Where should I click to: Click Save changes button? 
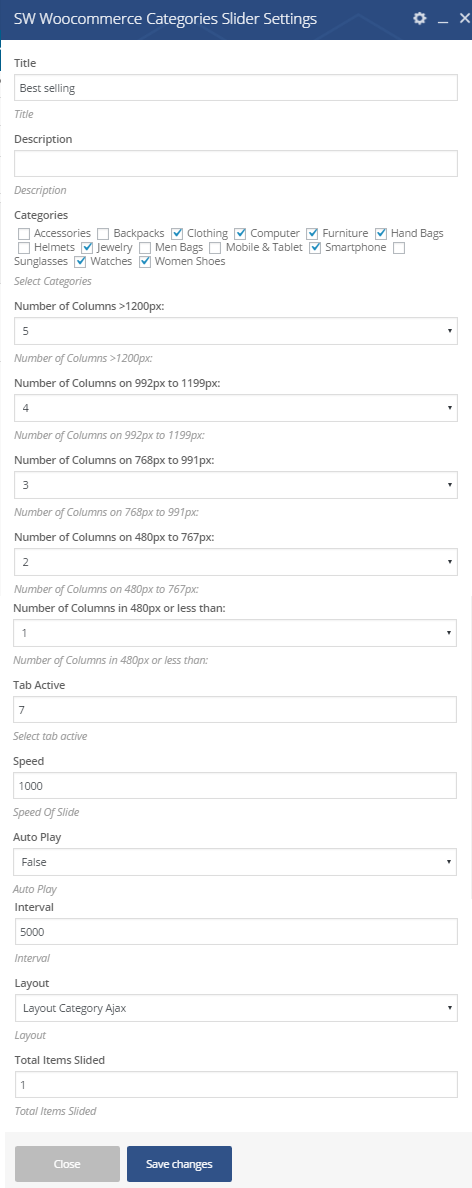[180, 1164]
